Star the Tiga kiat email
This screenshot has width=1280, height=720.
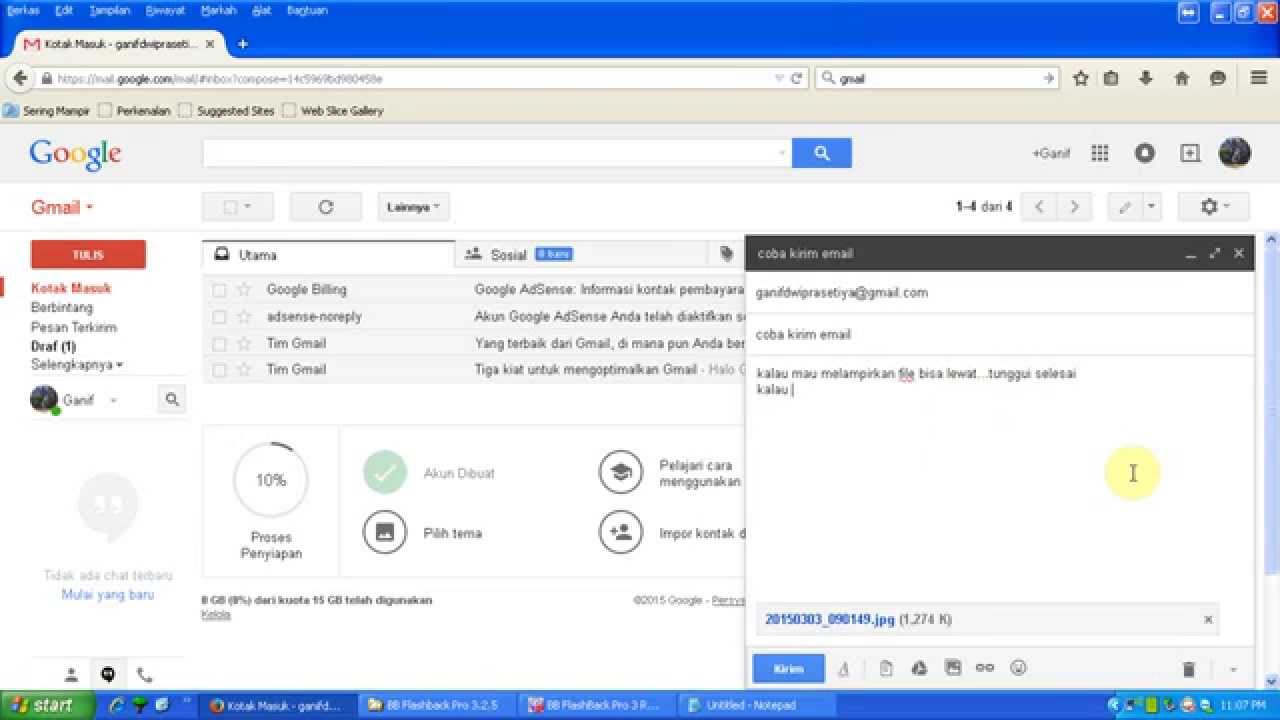[x=244, y=370]
